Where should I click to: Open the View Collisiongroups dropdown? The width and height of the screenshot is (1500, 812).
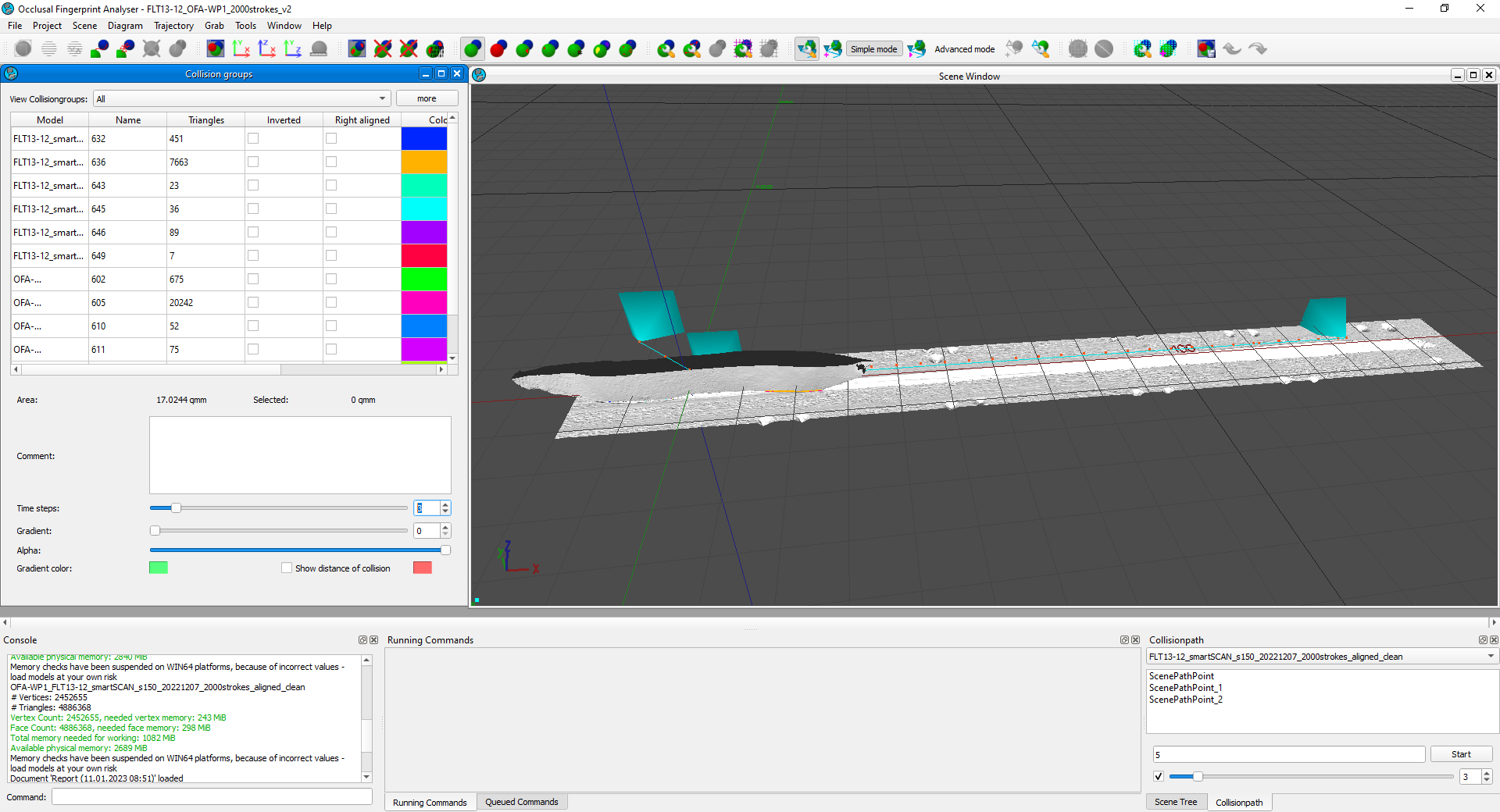tap(242, 99)
